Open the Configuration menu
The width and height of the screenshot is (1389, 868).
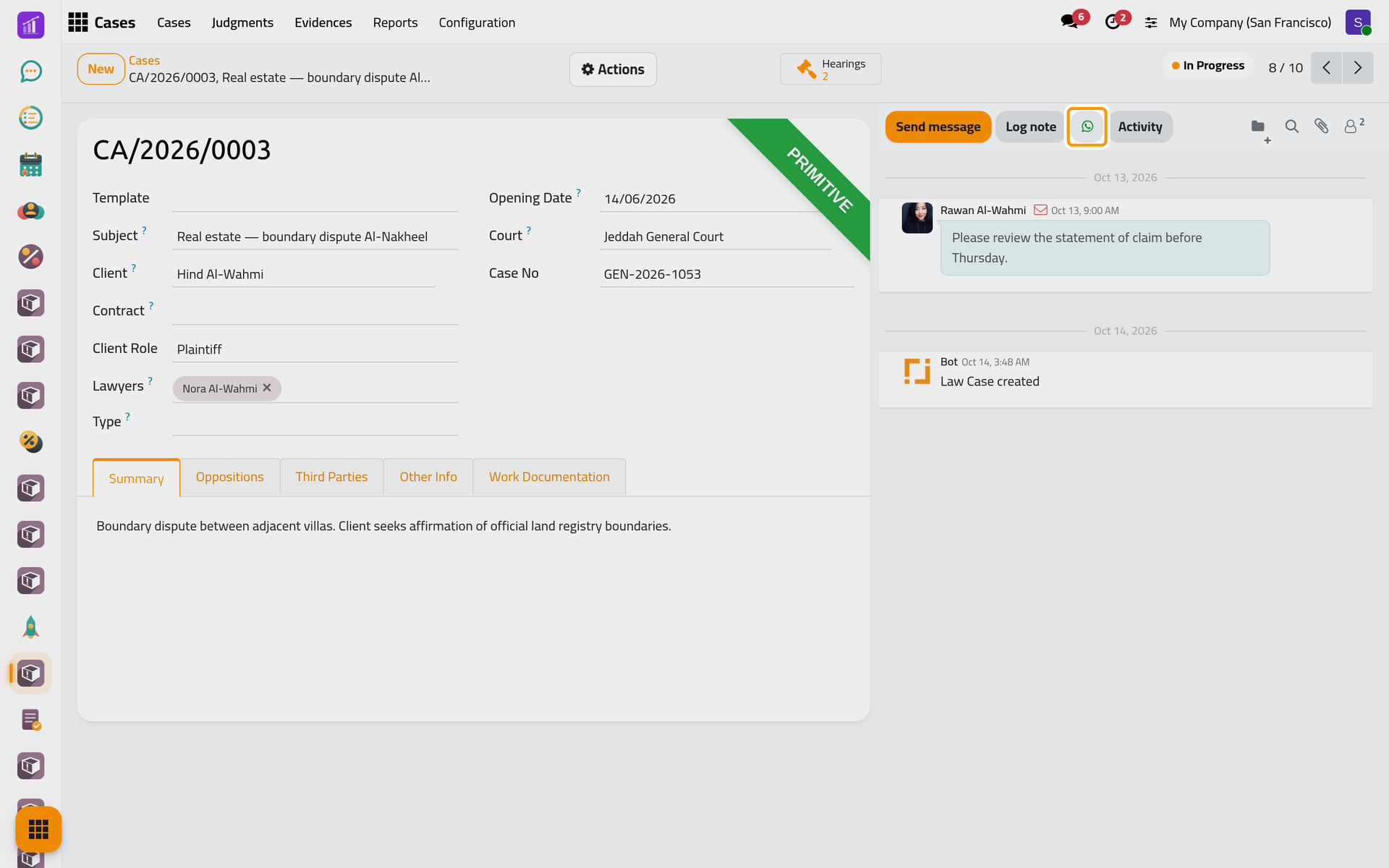point(477,22)
